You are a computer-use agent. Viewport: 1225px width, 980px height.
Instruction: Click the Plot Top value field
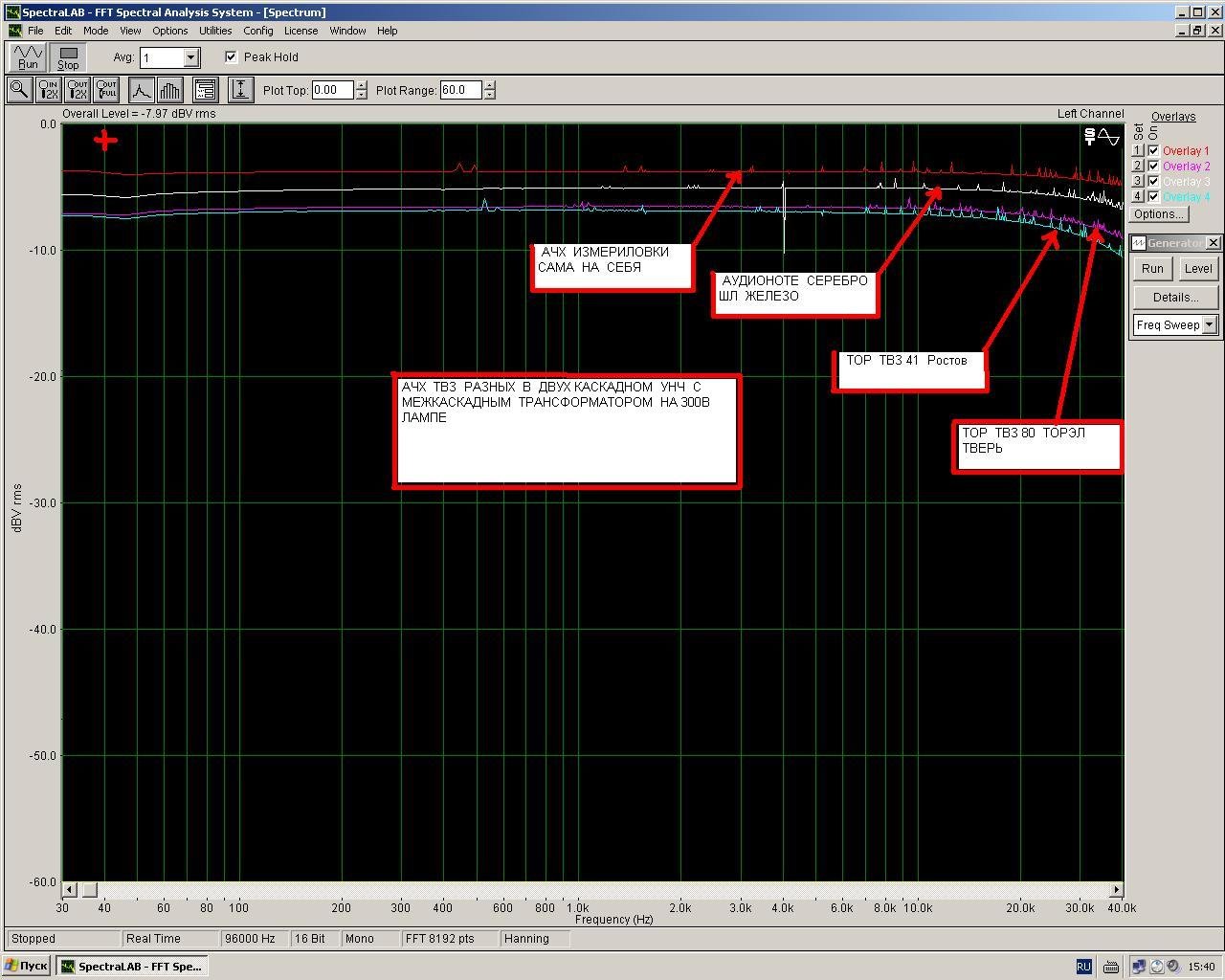click(x=333, y=90)
